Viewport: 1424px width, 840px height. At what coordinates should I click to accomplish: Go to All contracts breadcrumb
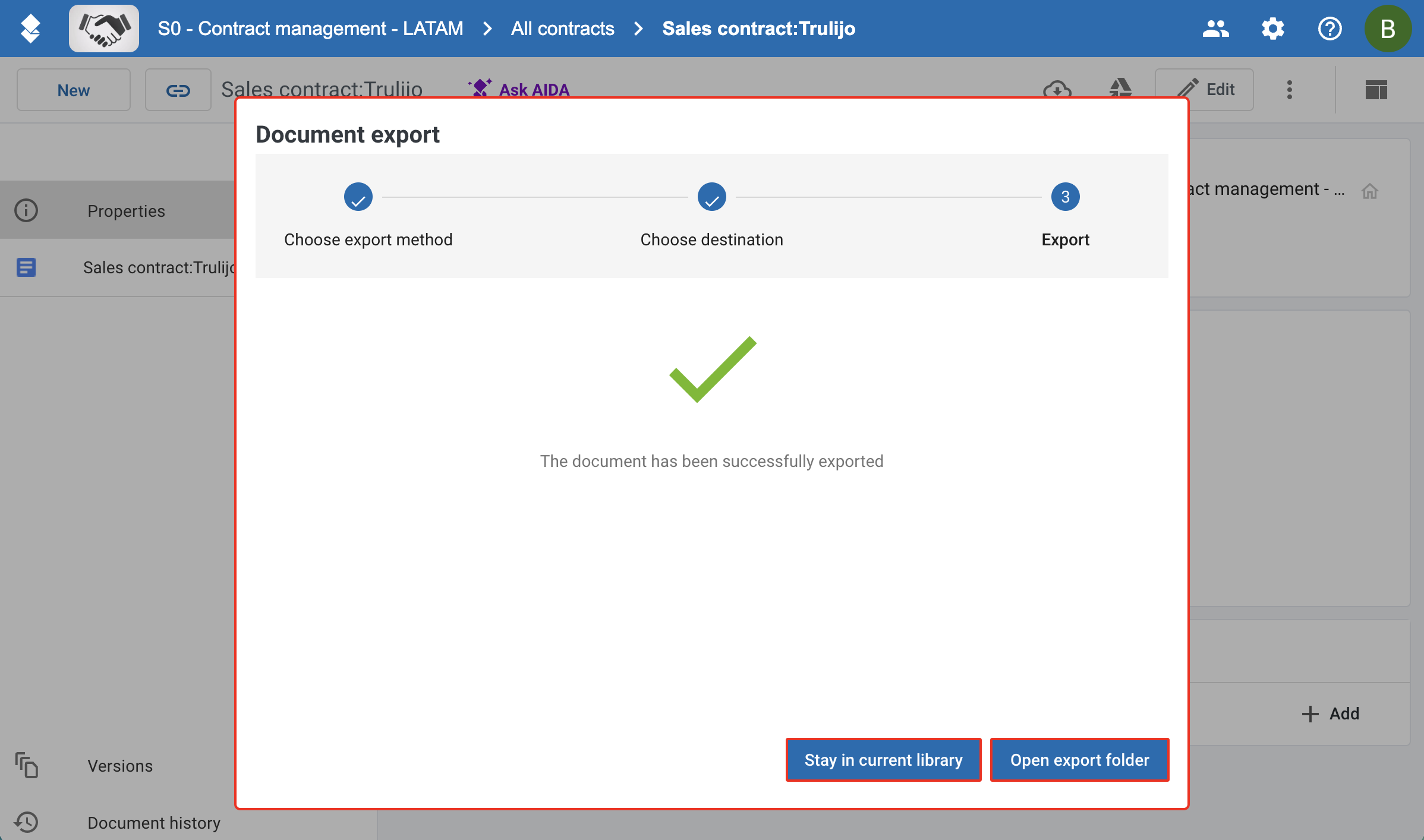(563, 29)
